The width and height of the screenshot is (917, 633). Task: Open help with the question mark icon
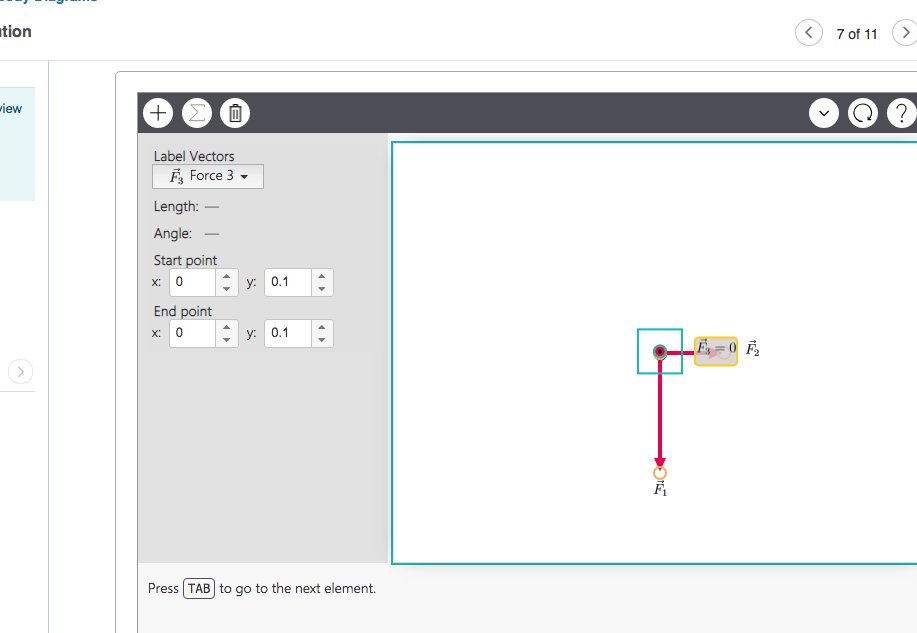(899, 112)
